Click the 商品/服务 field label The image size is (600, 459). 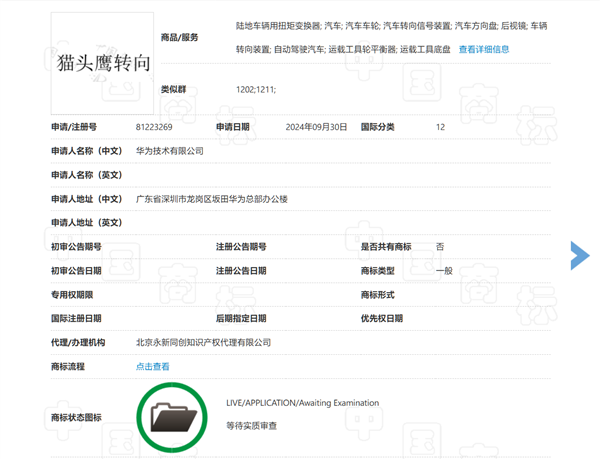coord(180,37)
